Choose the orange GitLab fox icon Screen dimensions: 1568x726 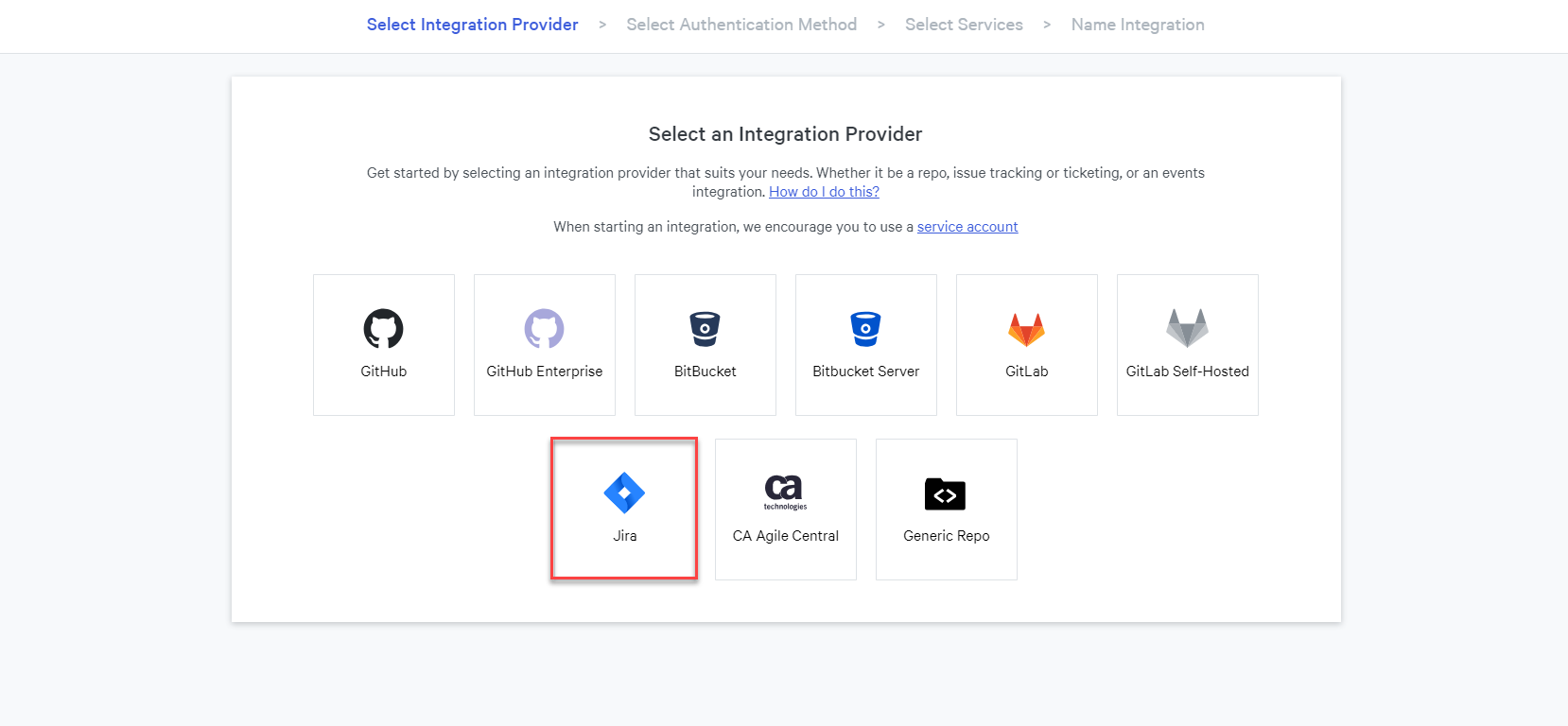tap(1027, 330)
